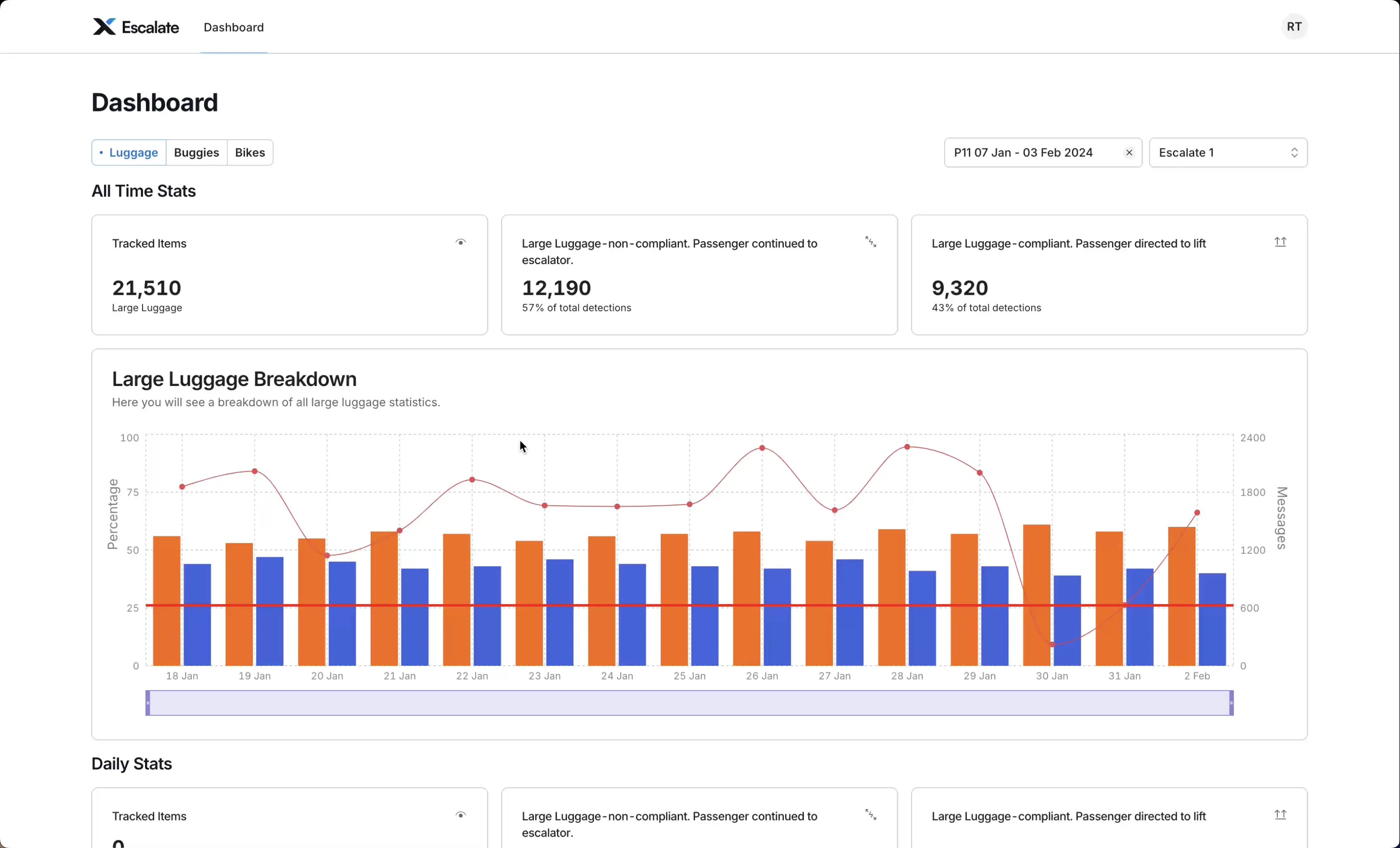Click left handle of chart range slider
The image size is (1400, 848).
(x=148, y=703)
